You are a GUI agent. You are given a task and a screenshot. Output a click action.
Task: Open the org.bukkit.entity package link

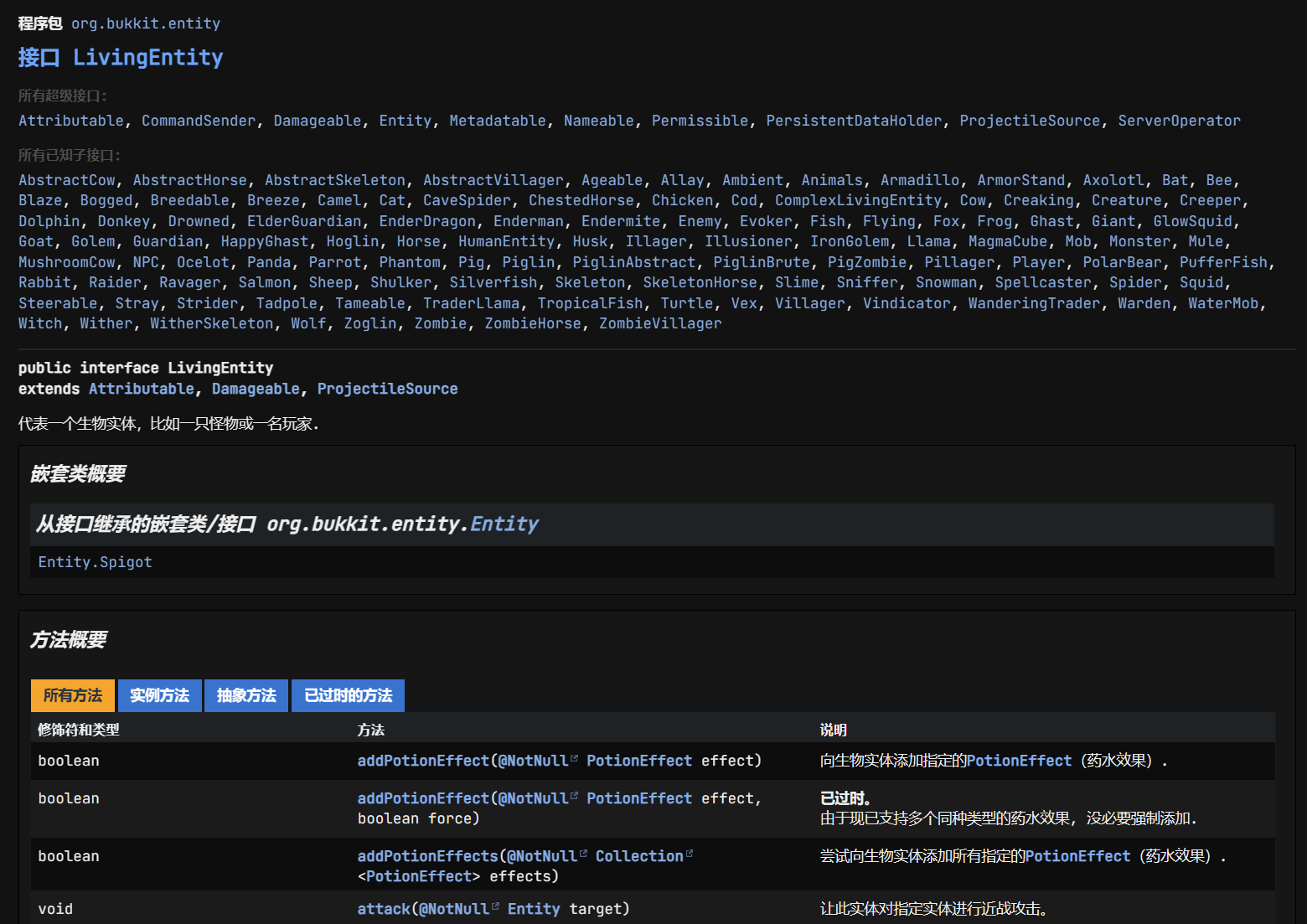coord(146,23)
